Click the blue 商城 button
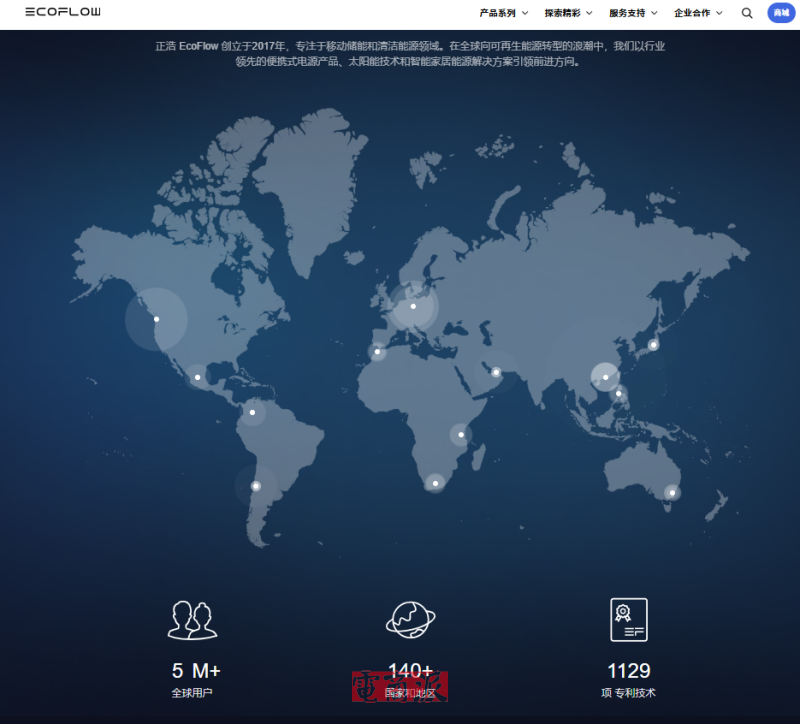The height and width of the screenshot is (724, 800). coord(780,13)
